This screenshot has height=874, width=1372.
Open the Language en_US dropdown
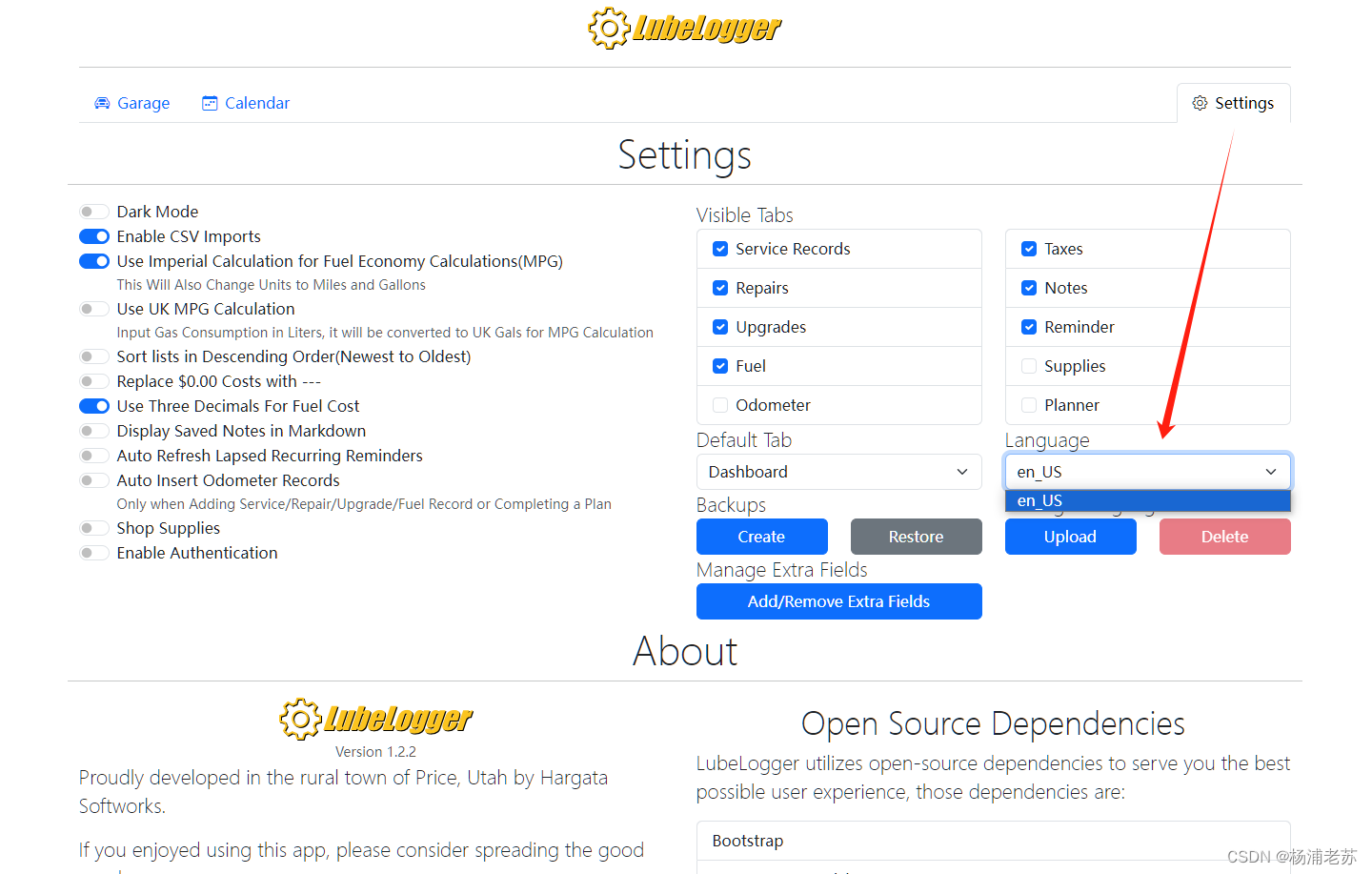click(x=1147, y=472)
